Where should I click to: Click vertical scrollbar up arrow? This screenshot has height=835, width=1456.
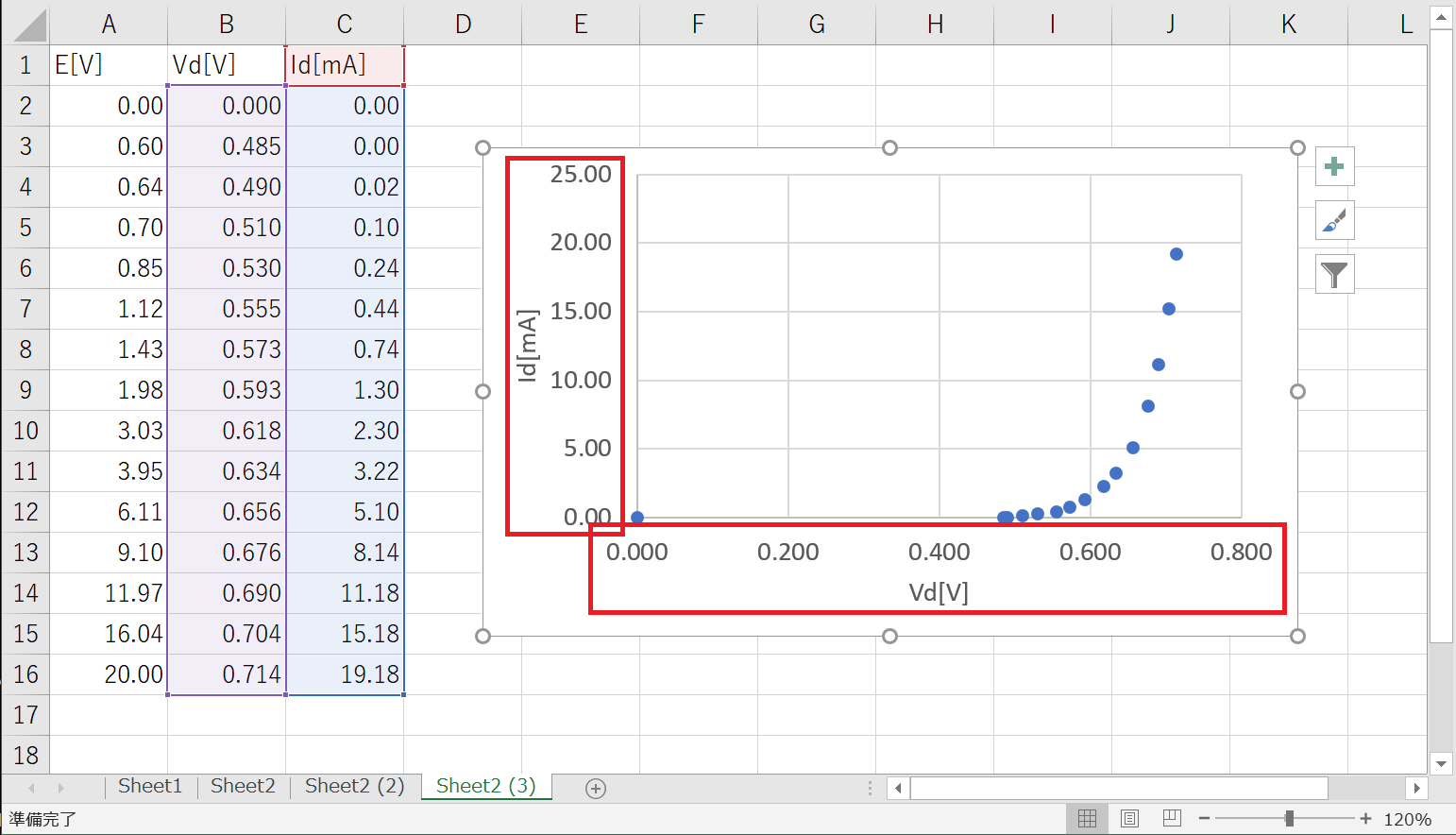tap(1441, 17)
